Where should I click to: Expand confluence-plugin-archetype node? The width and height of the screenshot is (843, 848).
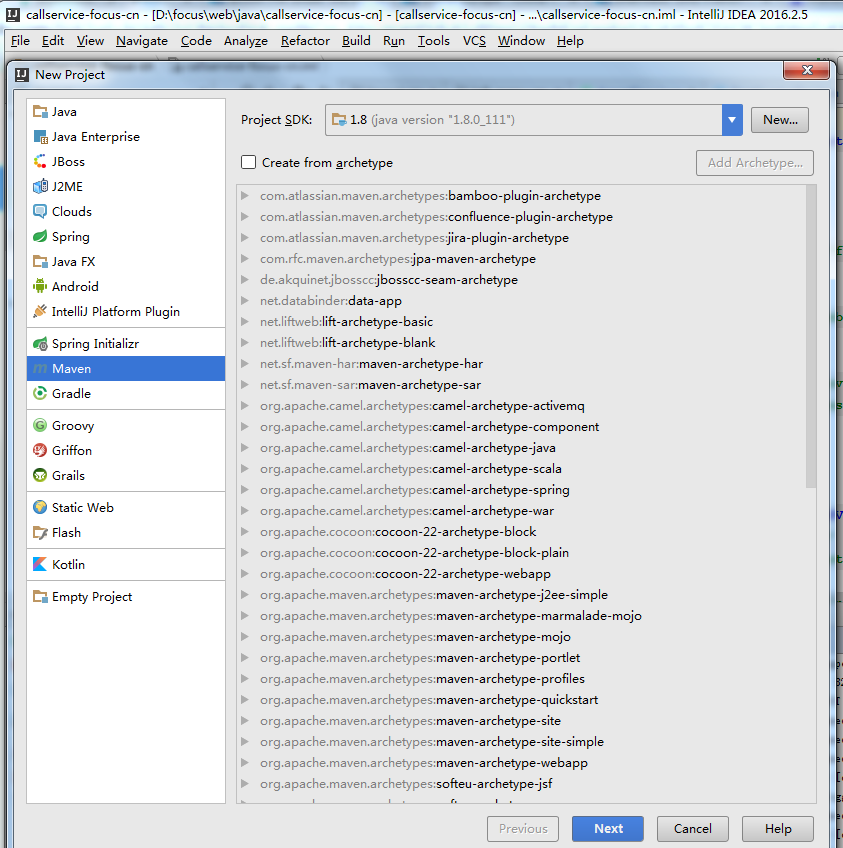pos(245,217)
